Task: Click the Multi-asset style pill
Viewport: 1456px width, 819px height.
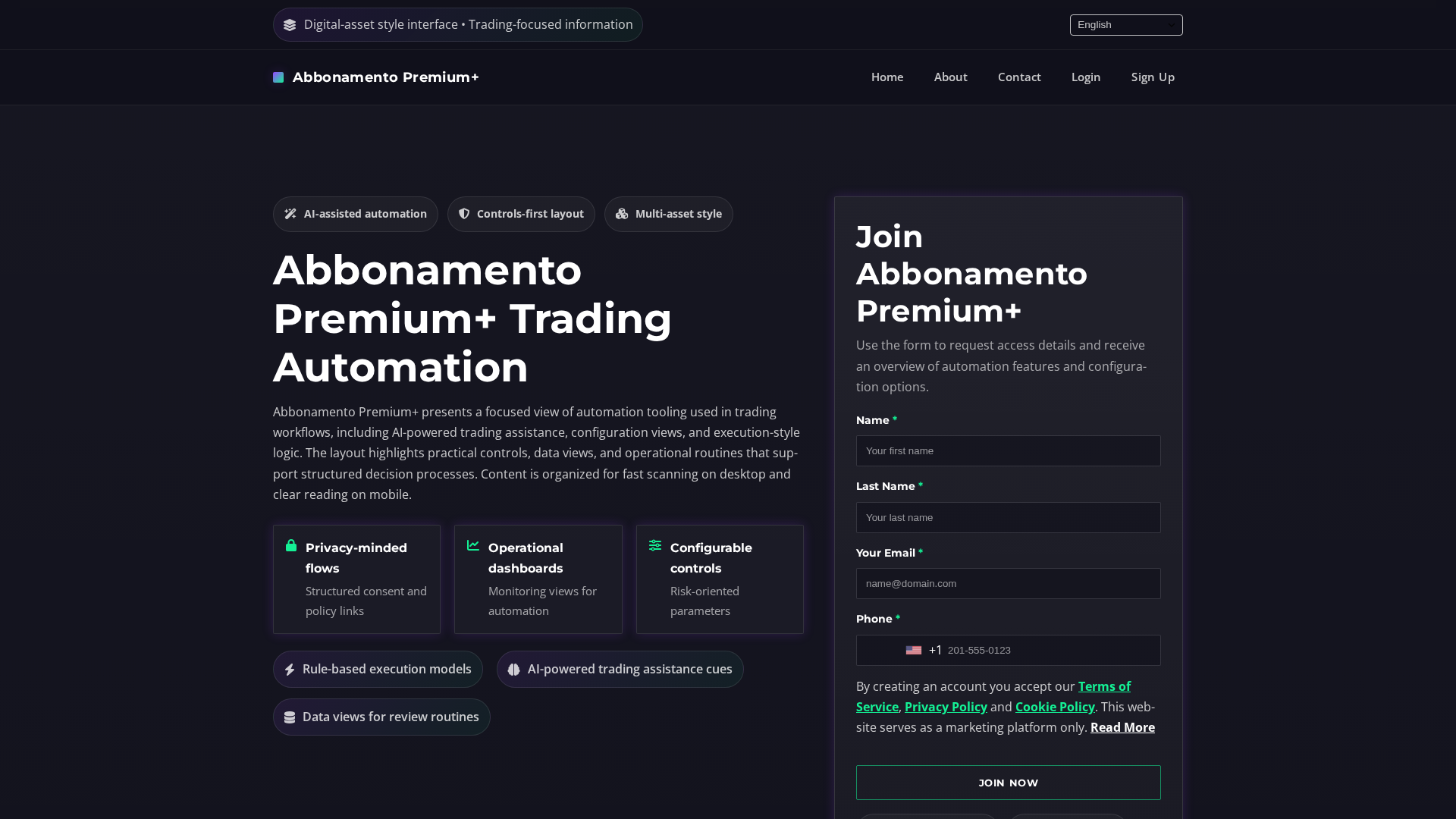Action: coord(669,215)
